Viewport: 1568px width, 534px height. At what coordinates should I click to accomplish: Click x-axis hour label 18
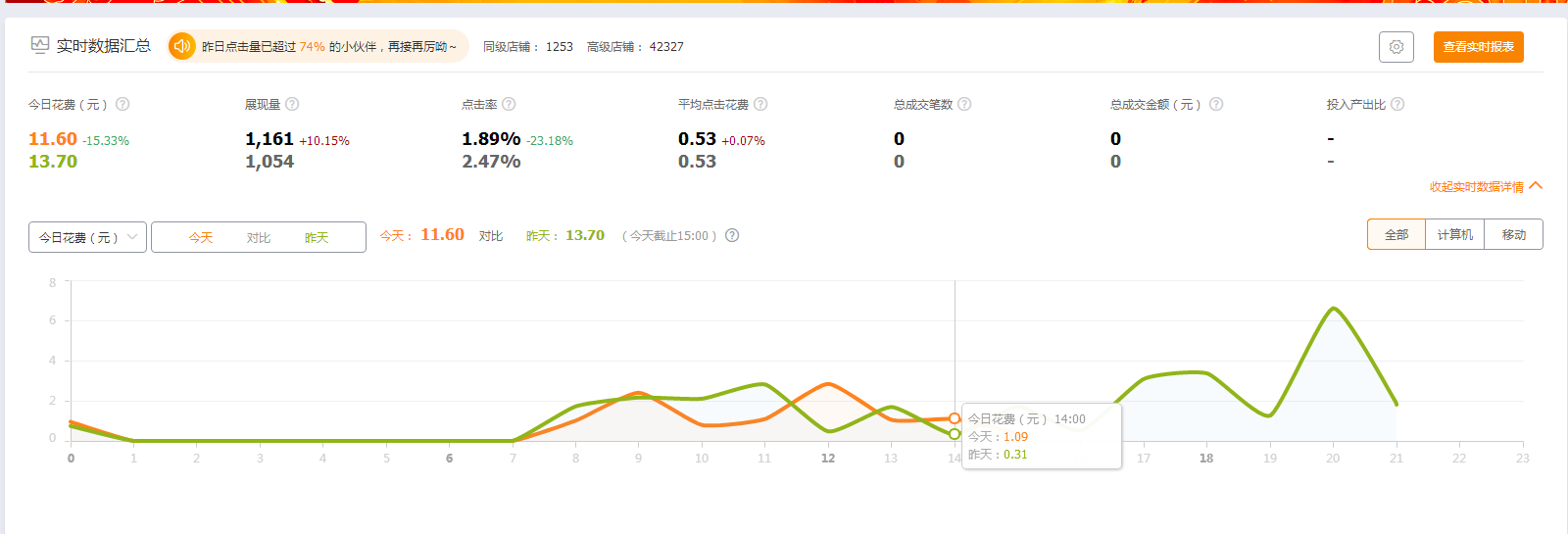point(1206,458)
